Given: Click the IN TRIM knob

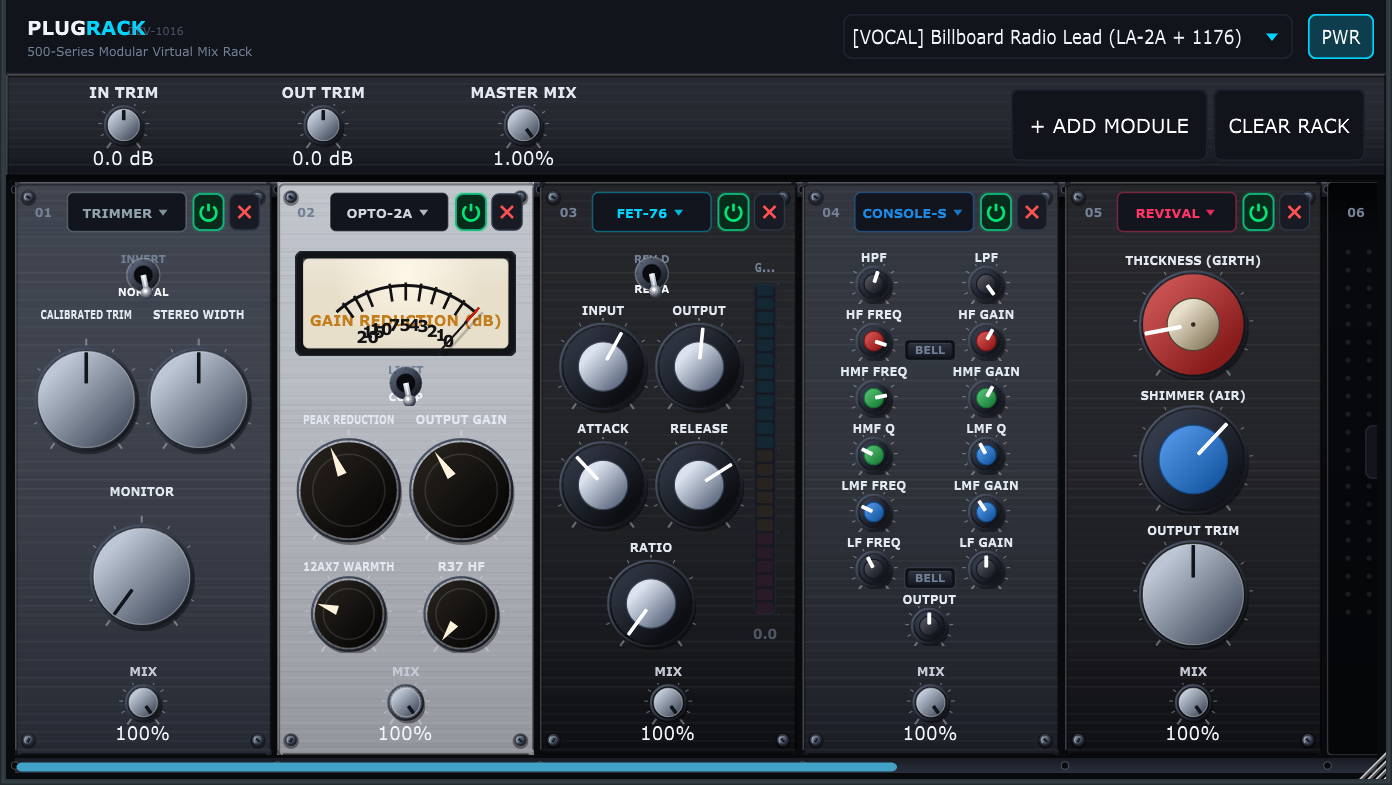Looking at the screenshot, I should click(x=123, y=125).
